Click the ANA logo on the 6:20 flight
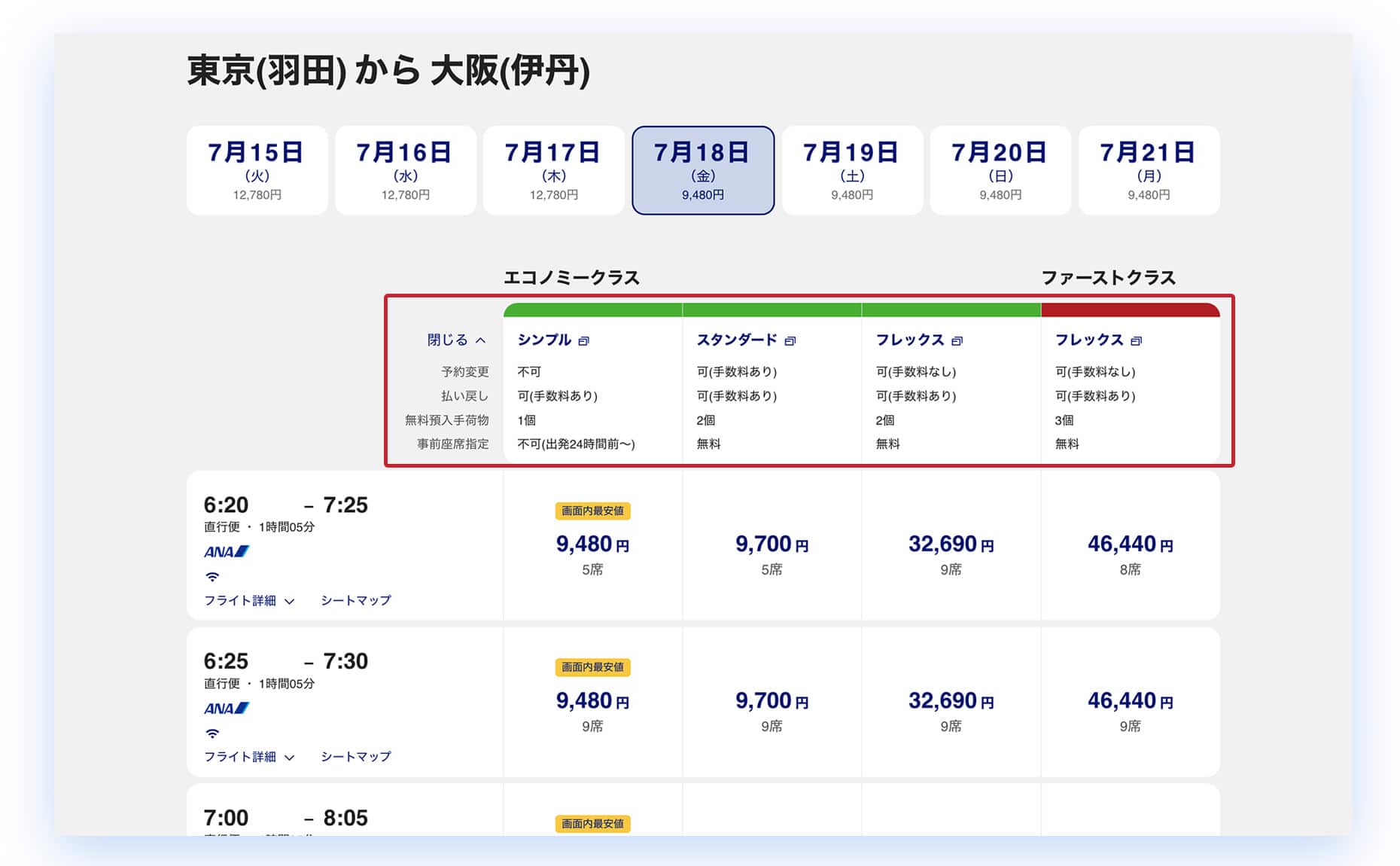Image resolution: width=1400 pixels, height=866 pixels. (x=226, y=552)
